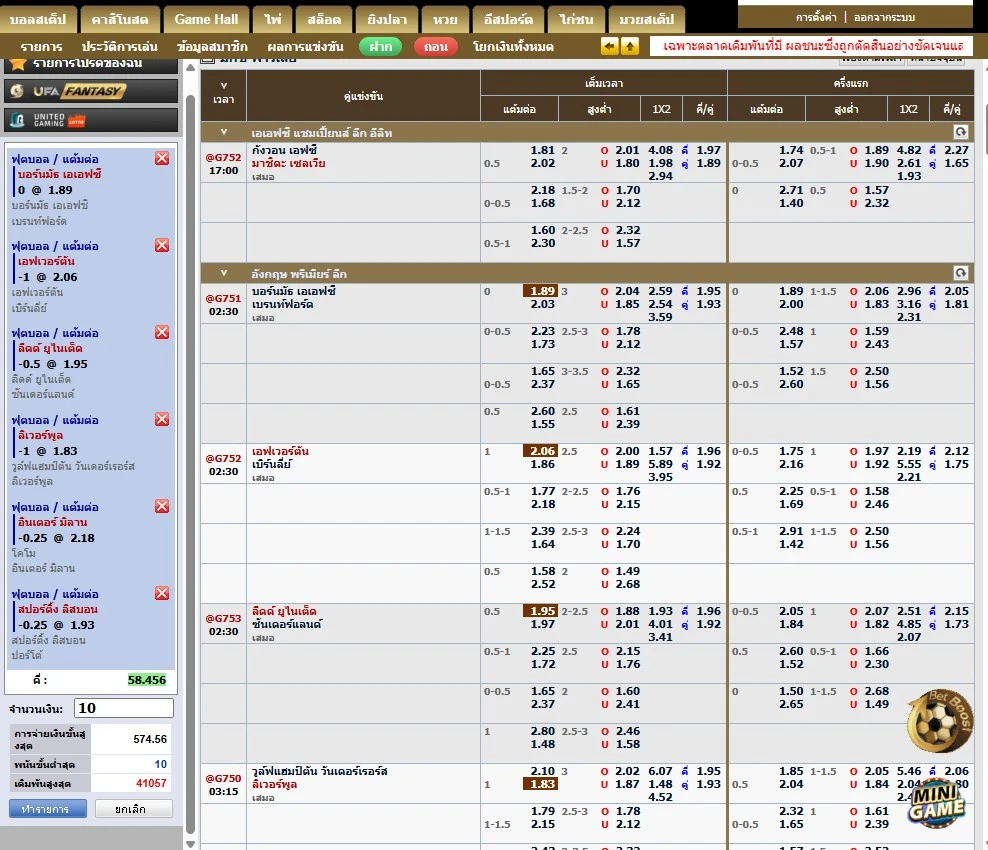Toggle the sort arrow above the time column

[223, 86]
